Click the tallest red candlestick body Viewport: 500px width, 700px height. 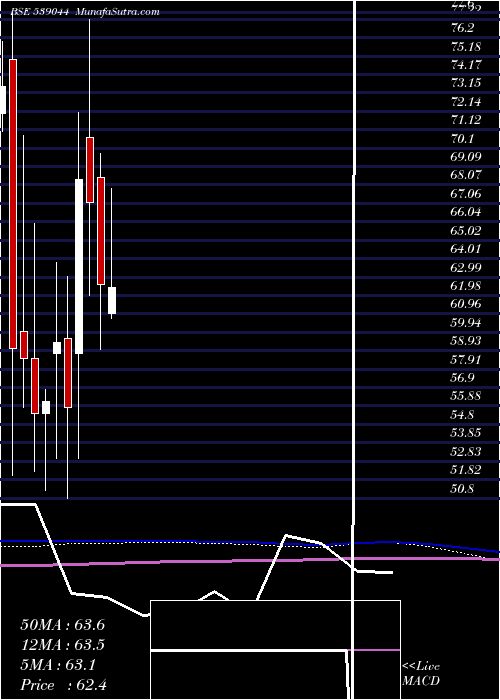click(13, 204)
